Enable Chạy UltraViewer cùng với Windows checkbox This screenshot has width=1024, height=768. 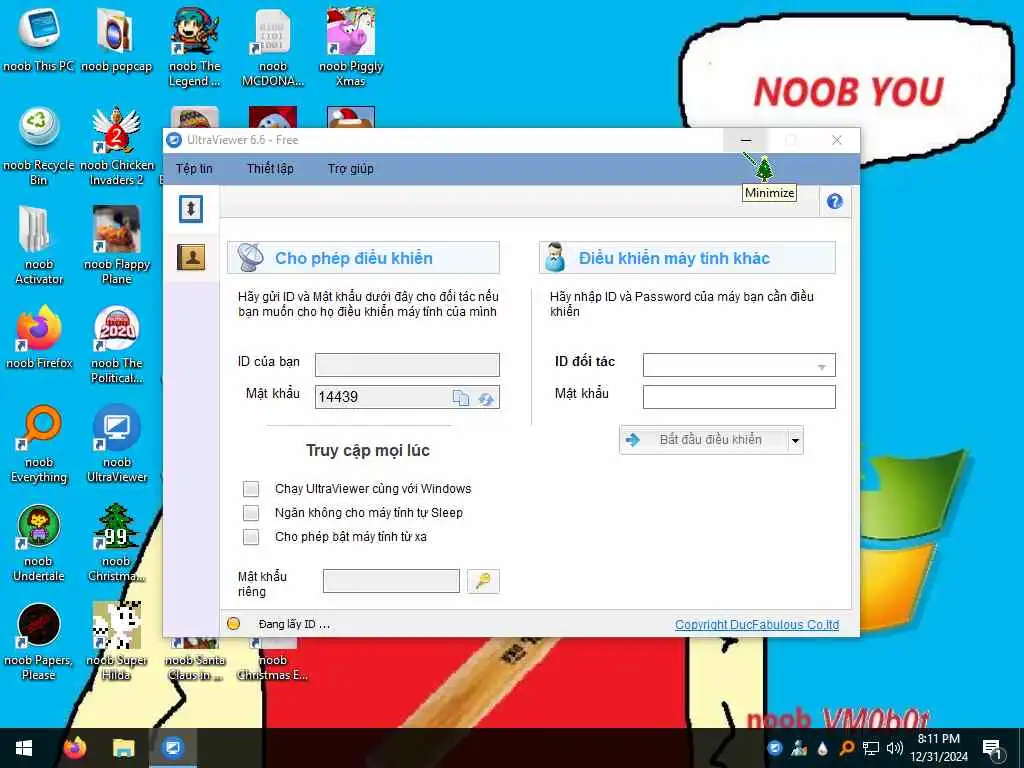tap(251, 488)
